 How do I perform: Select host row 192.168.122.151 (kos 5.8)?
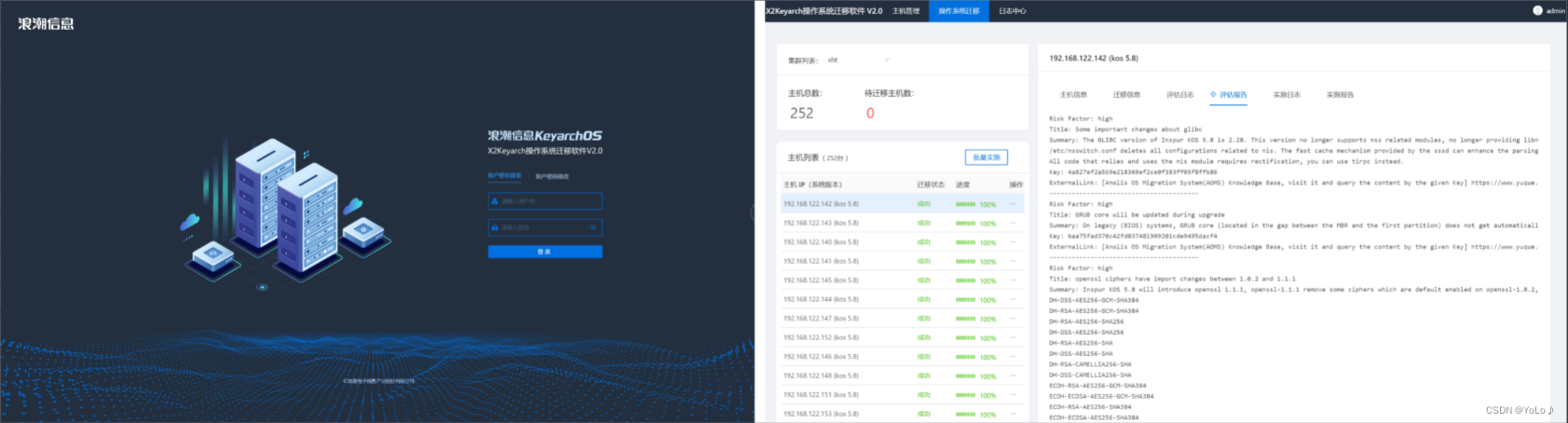point(902,395)
